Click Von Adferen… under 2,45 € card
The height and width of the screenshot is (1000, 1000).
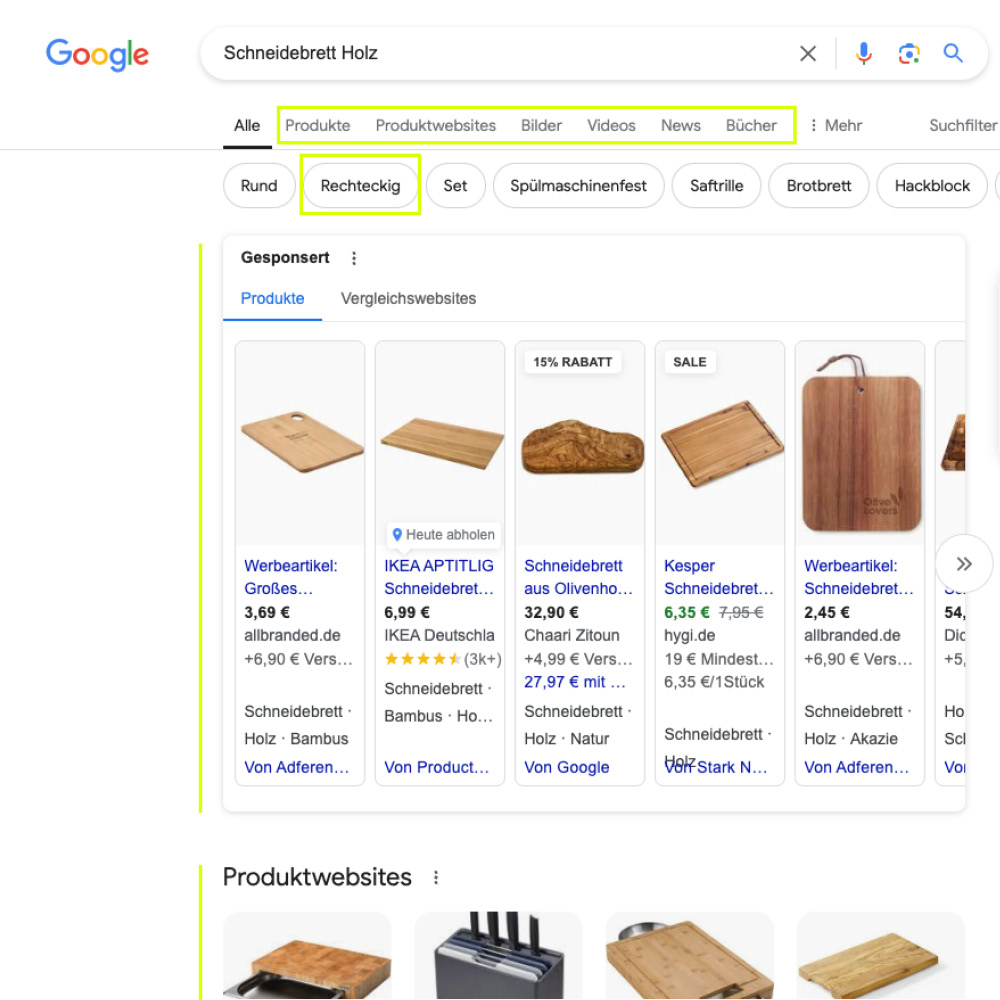click(x=857, y=767)
